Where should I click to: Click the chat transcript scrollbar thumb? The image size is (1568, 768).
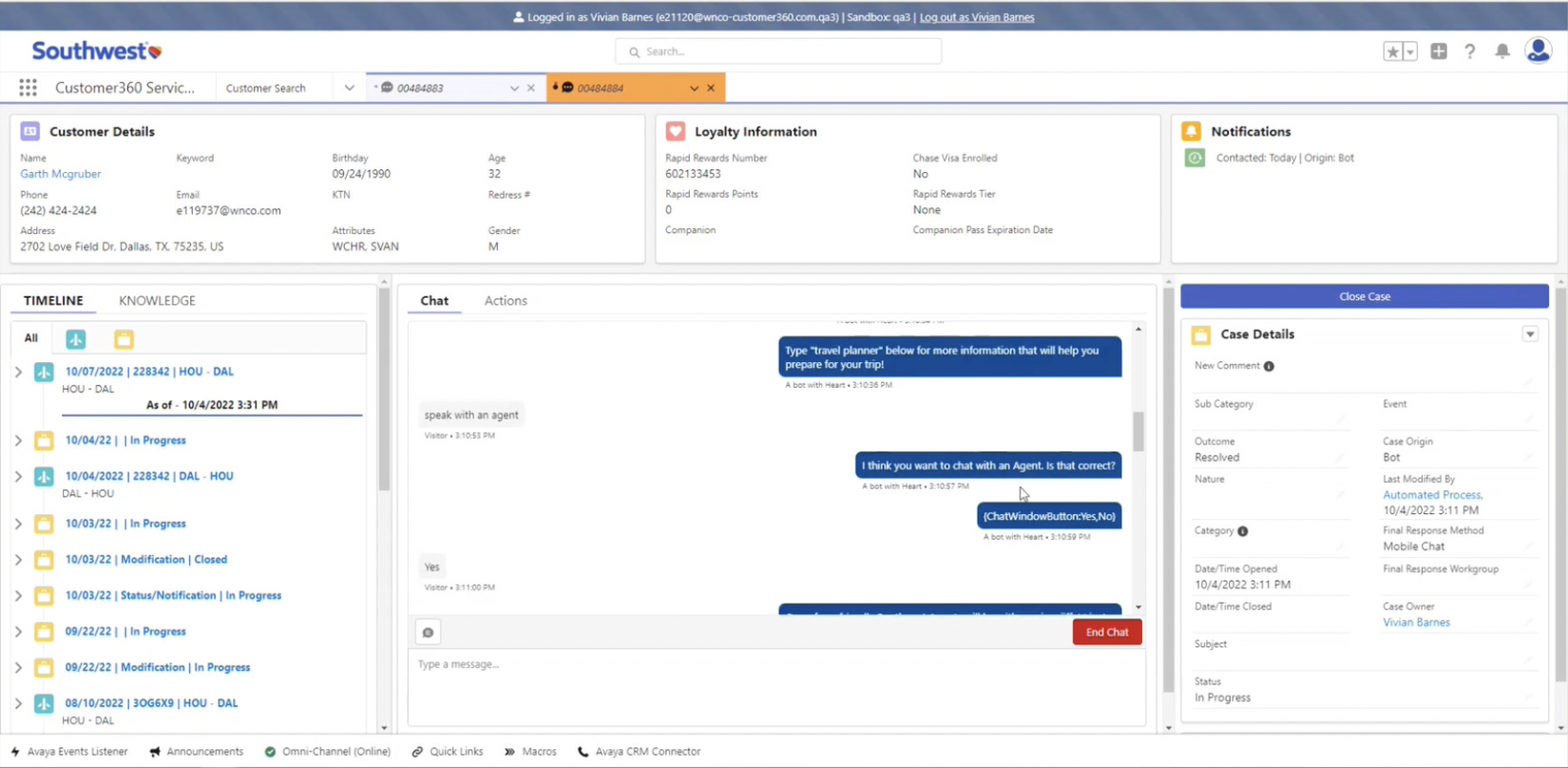(x=1138, y=432)
